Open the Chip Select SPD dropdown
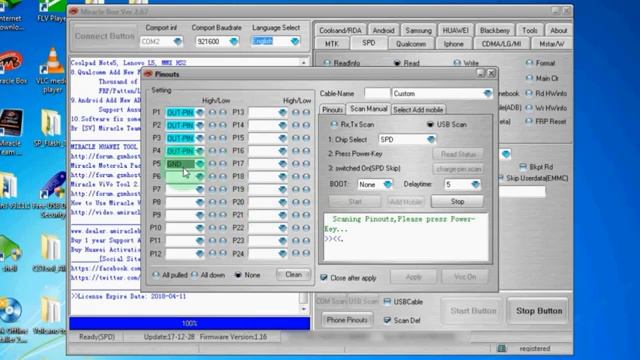Viewport: 640px width, 360px height. 431,140
